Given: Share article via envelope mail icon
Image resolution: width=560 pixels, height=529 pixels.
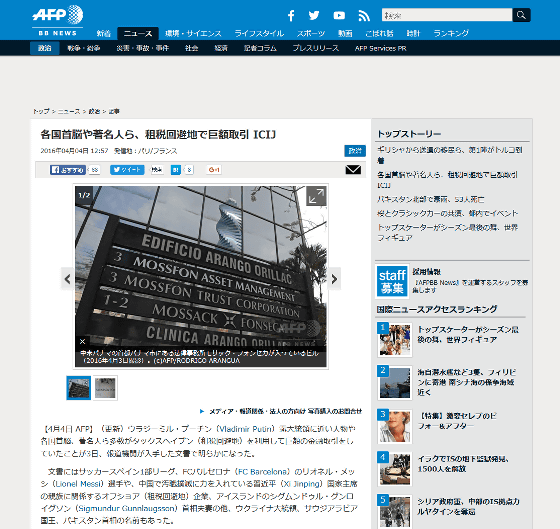Looking at the screenshot, I should (353, 169).
